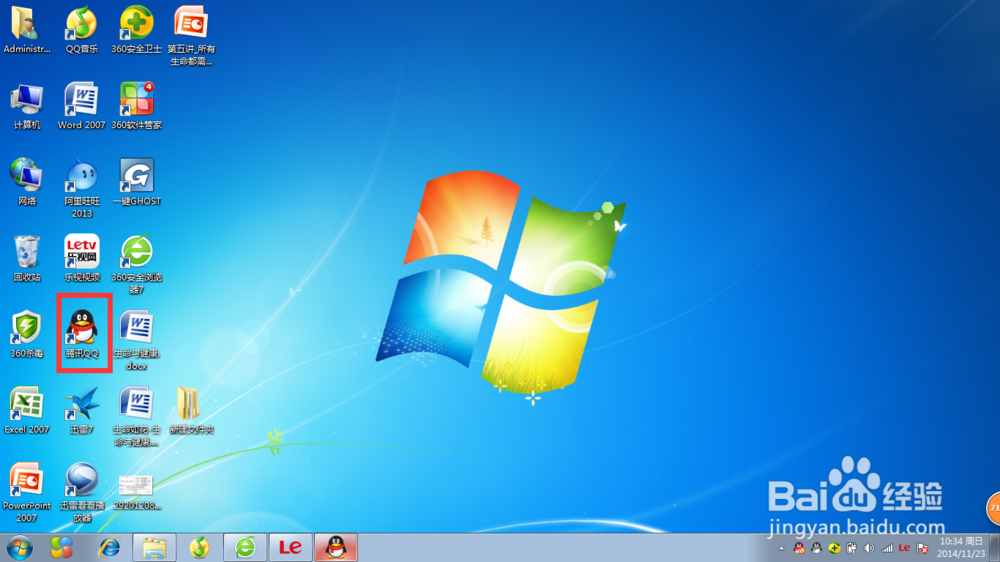The height and width of the screenshot is (562, 1000).
Task: Open 生命与健康.docx document on desktop
Action: (136, 340)
